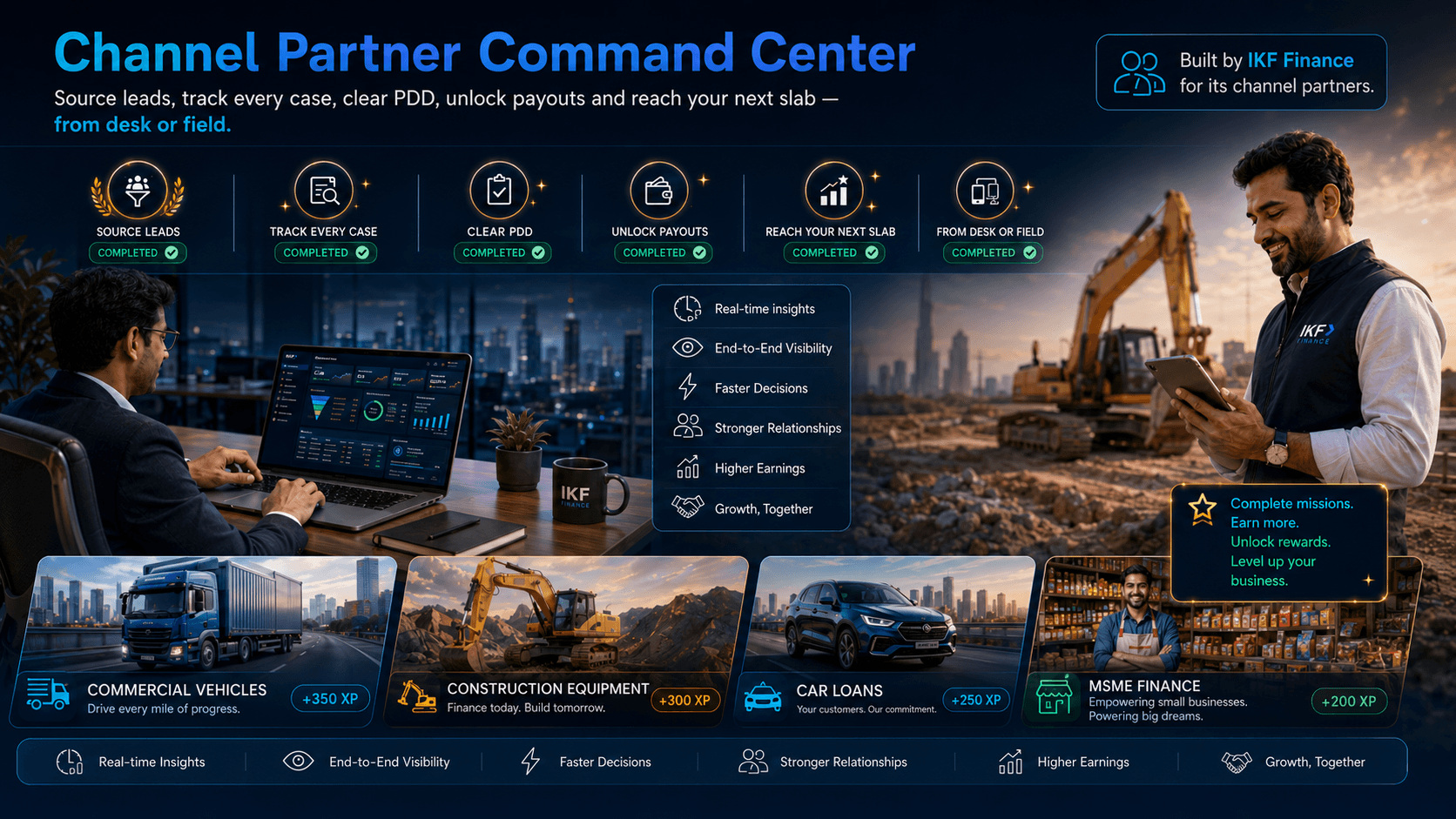Viewport: 1456px width, 819px height.
Task: Click the 'Finance today. Build tomorrow.' tagline
Action: [x=526, y=708]
